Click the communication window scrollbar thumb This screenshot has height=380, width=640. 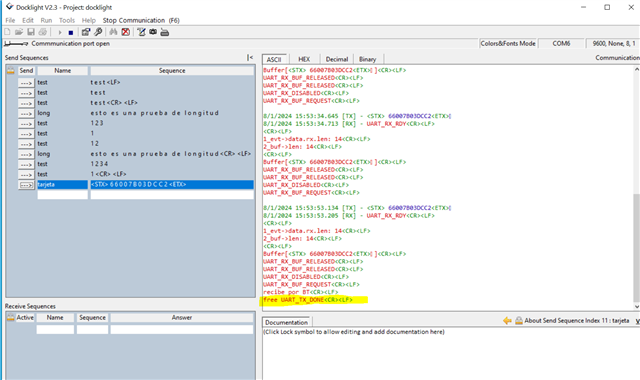pyautogui.click(x=636, y=248)
